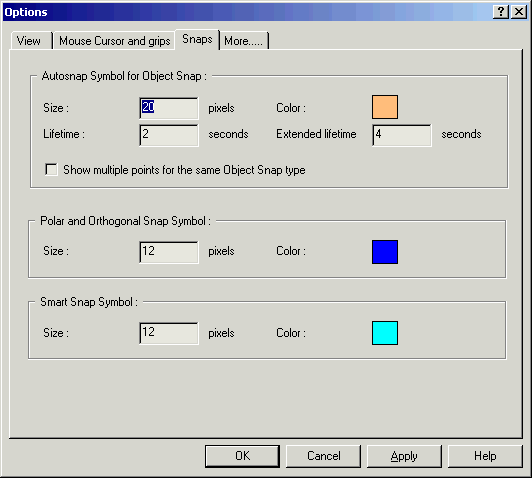Screen dimensions: 532x478
Task: Click the Lifetime seconds input field
Action: 169,135
